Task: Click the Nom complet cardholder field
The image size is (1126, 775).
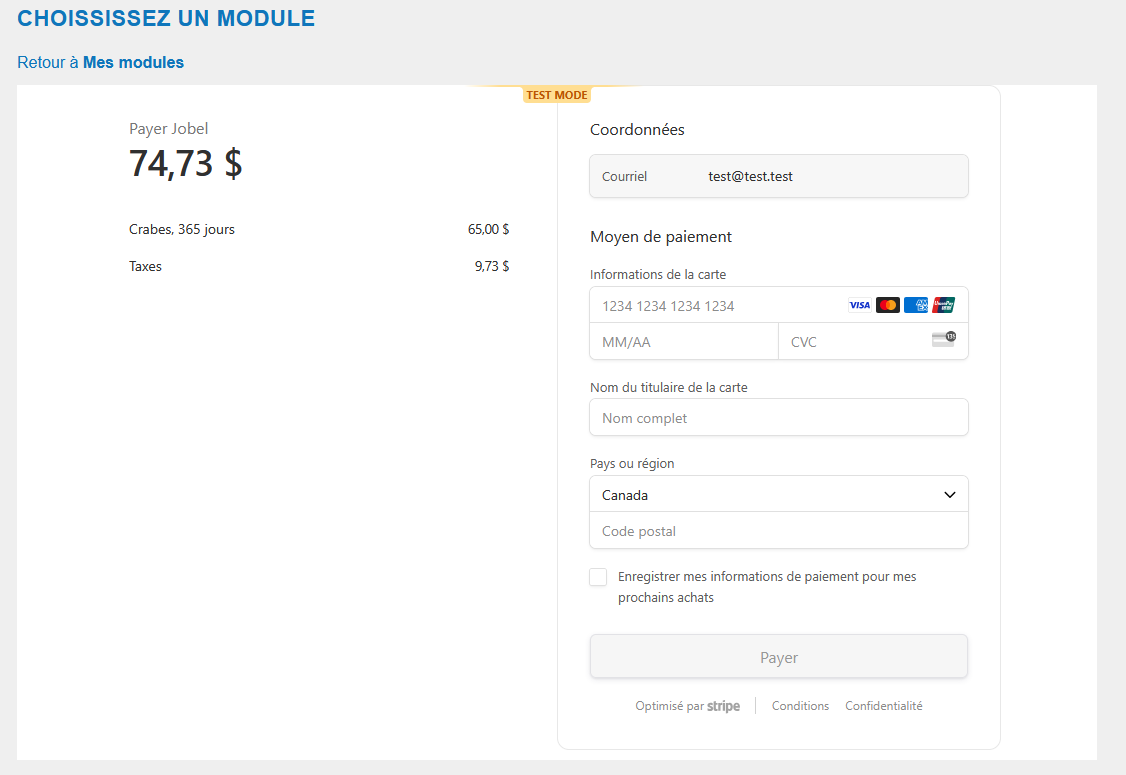Action: [x=779, y=417]
